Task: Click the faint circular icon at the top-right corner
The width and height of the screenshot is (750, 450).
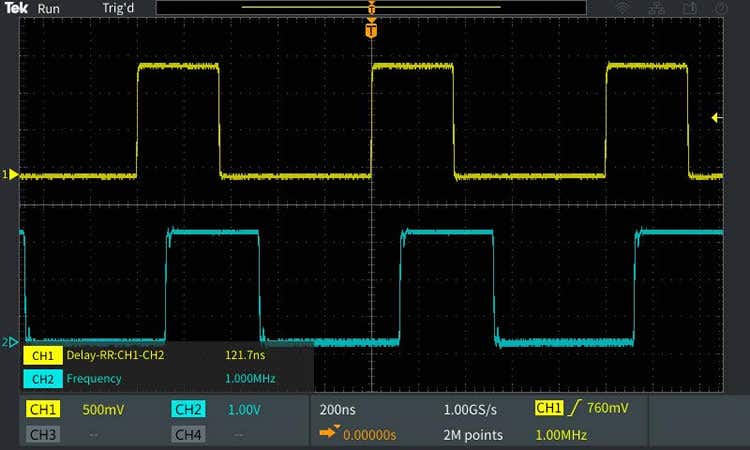Action: pyautogui.click(x=721, y=8)
